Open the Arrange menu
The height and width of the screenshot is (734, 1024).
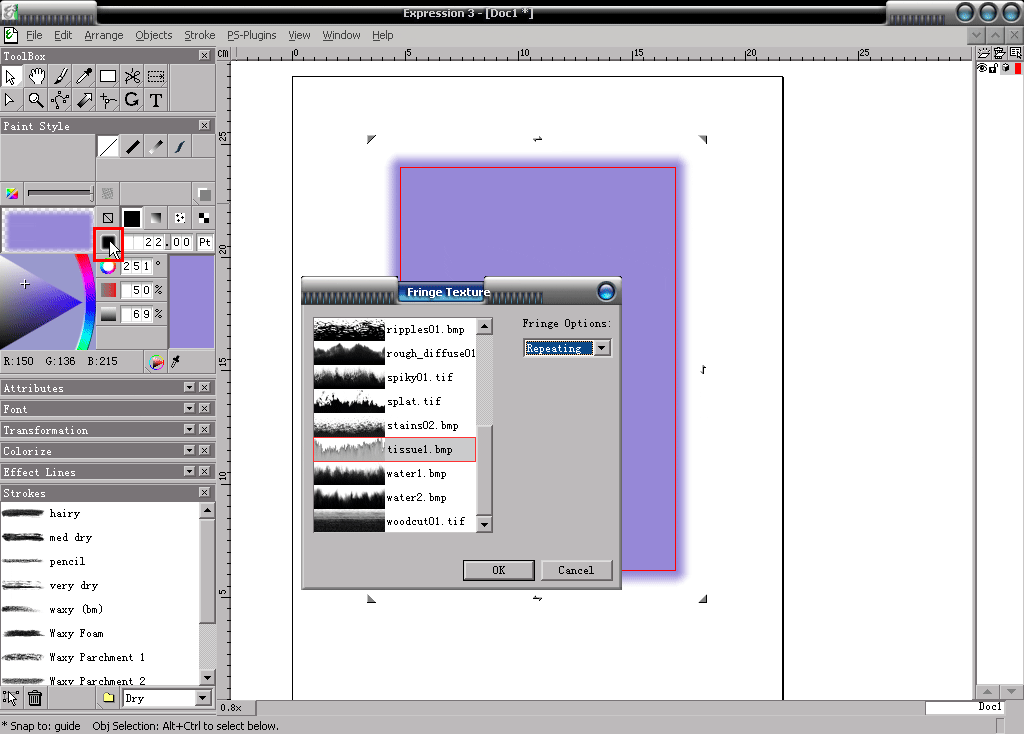click(103, 35)
